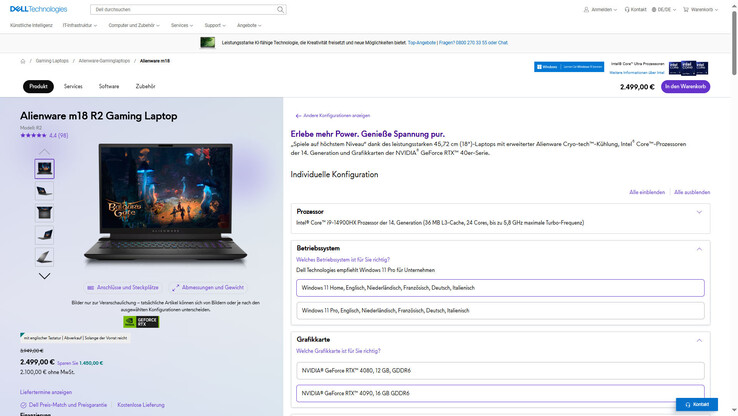The image size is (738, 416).
Task: Click the Kontakt header link
Action: coord(635,9)
